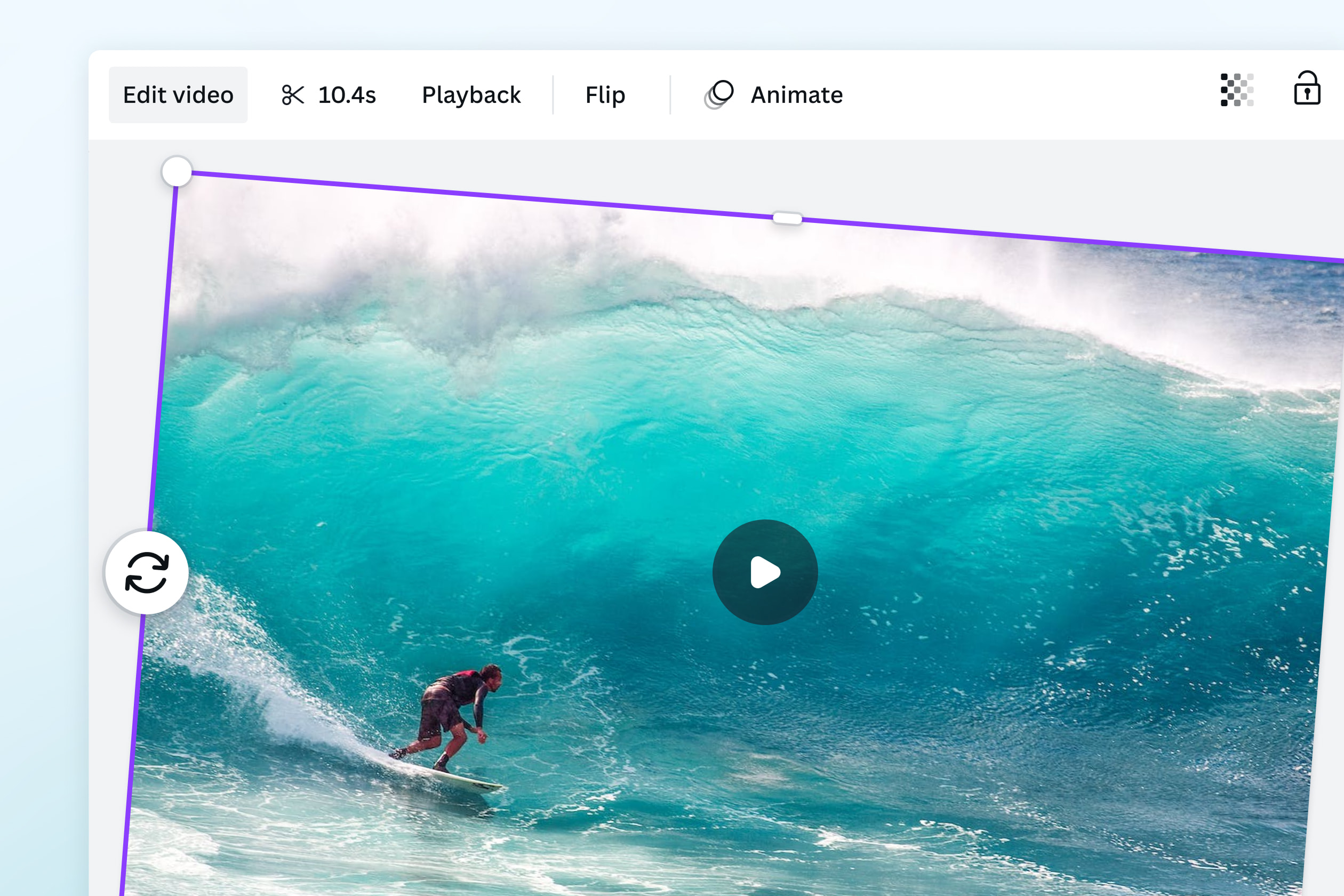This screenshot has height=896, width=1344.
Task: Select the rotate handle circle on the video
Action: tap(177, 171)
